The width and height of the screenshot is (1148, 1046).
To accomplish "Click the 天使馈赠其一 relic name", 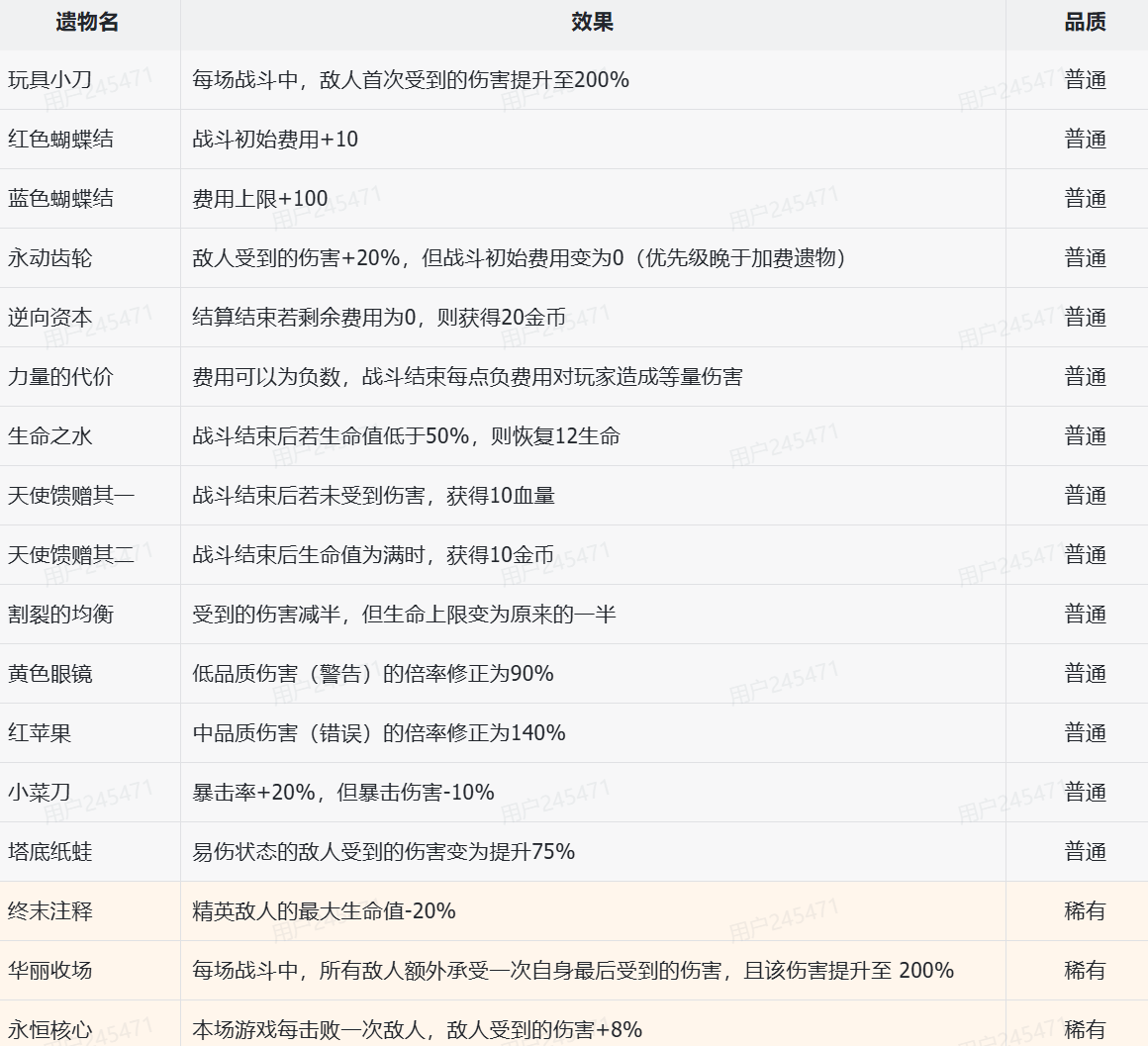I will point(71,496).
